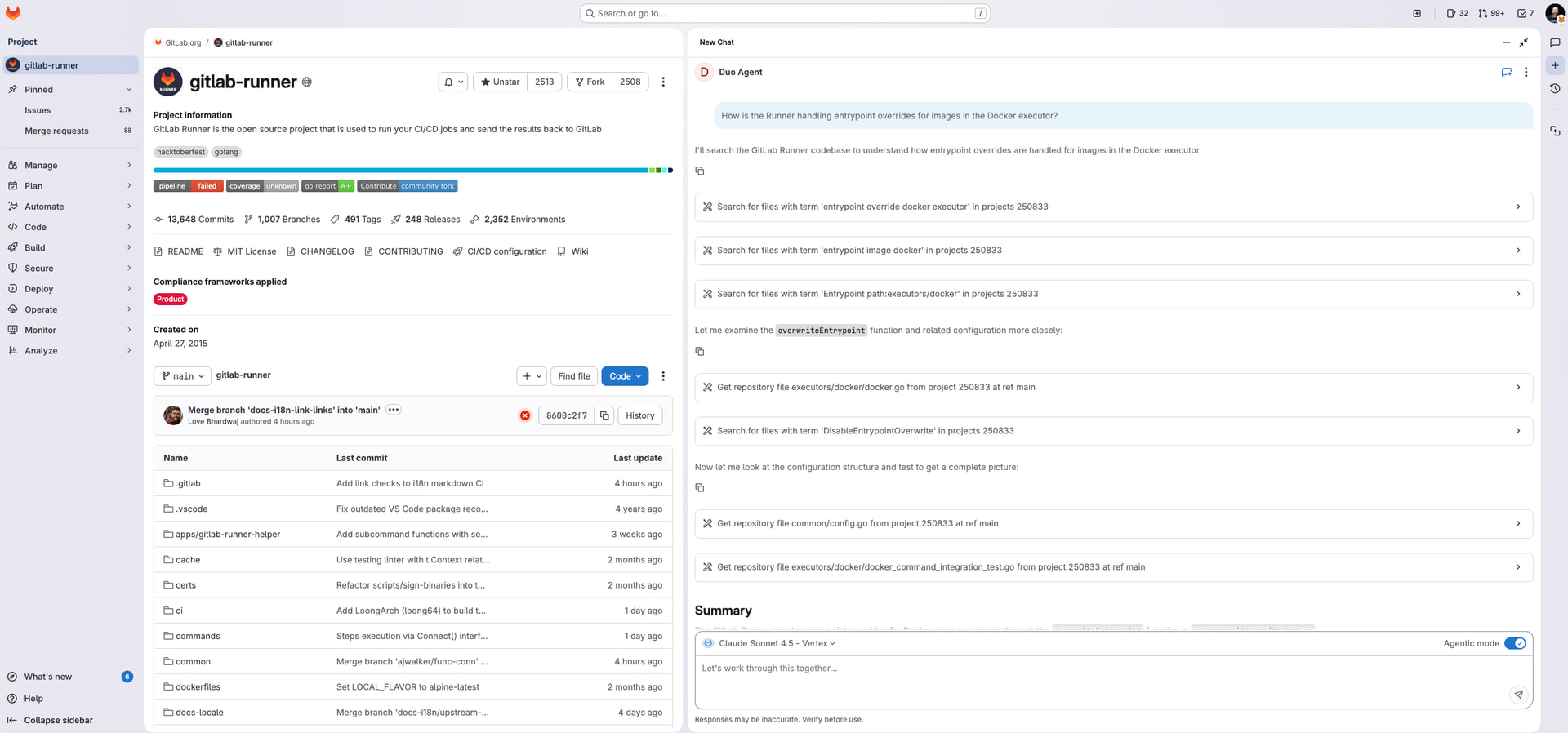Click the project visibility globe icon
Viewport: 1568px width, 733px height.
coord(307,82)
